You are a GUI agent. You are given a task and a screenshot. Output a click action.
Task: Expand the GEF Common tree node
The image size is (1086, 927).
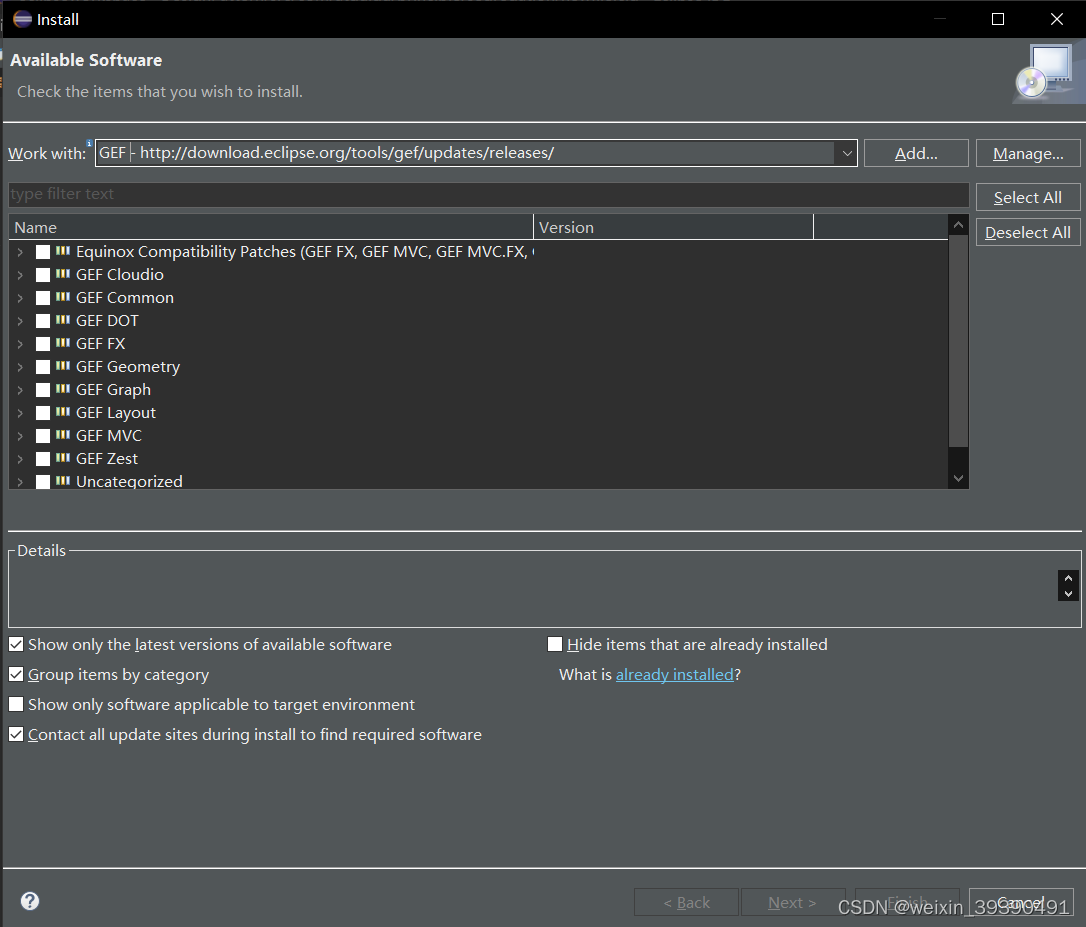point(20,298)
